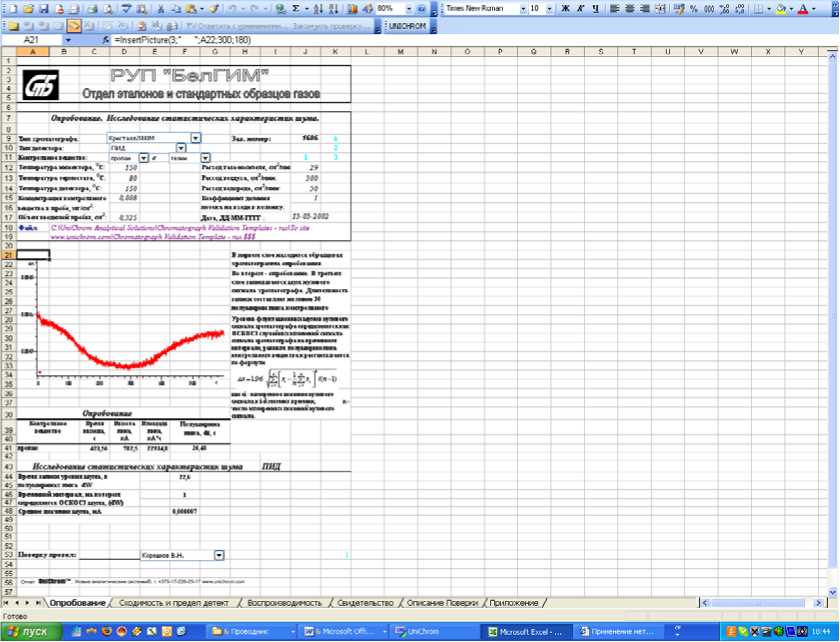
Task: Open the font size dropdown
Action: tap(550, 9)
